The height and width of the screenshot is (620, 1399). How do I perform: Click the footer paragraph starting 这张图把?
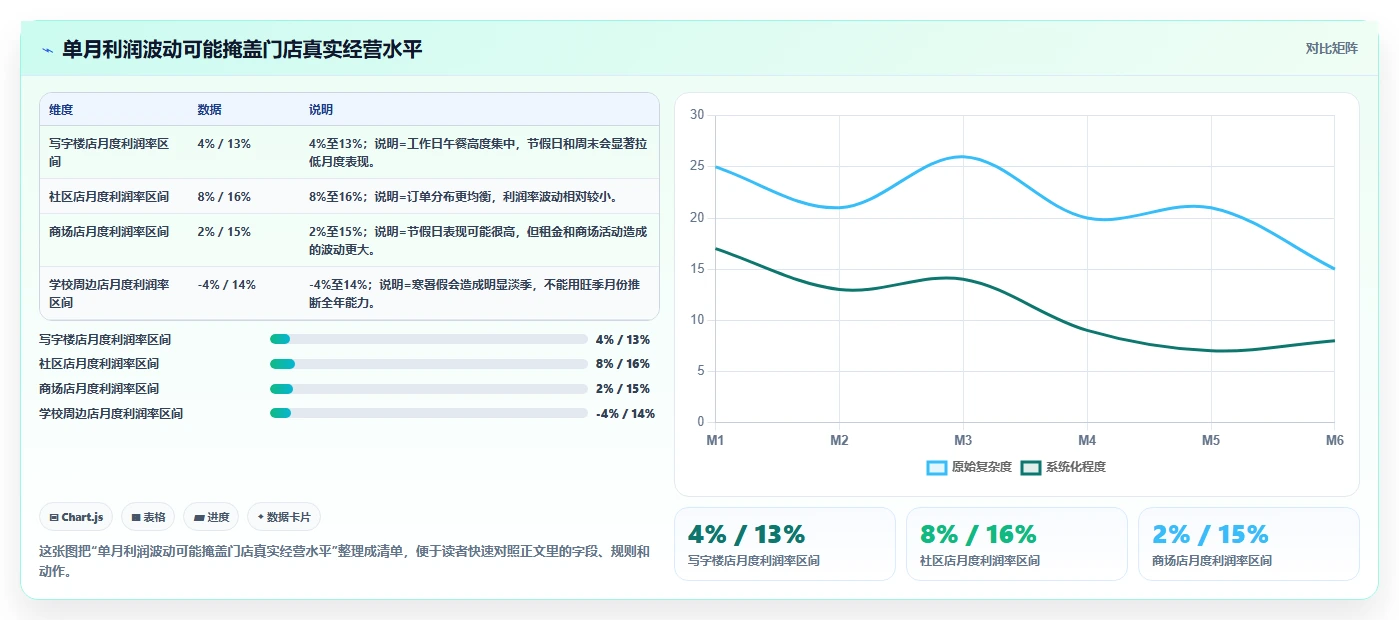pyautogui.click(x=344, y=561)
